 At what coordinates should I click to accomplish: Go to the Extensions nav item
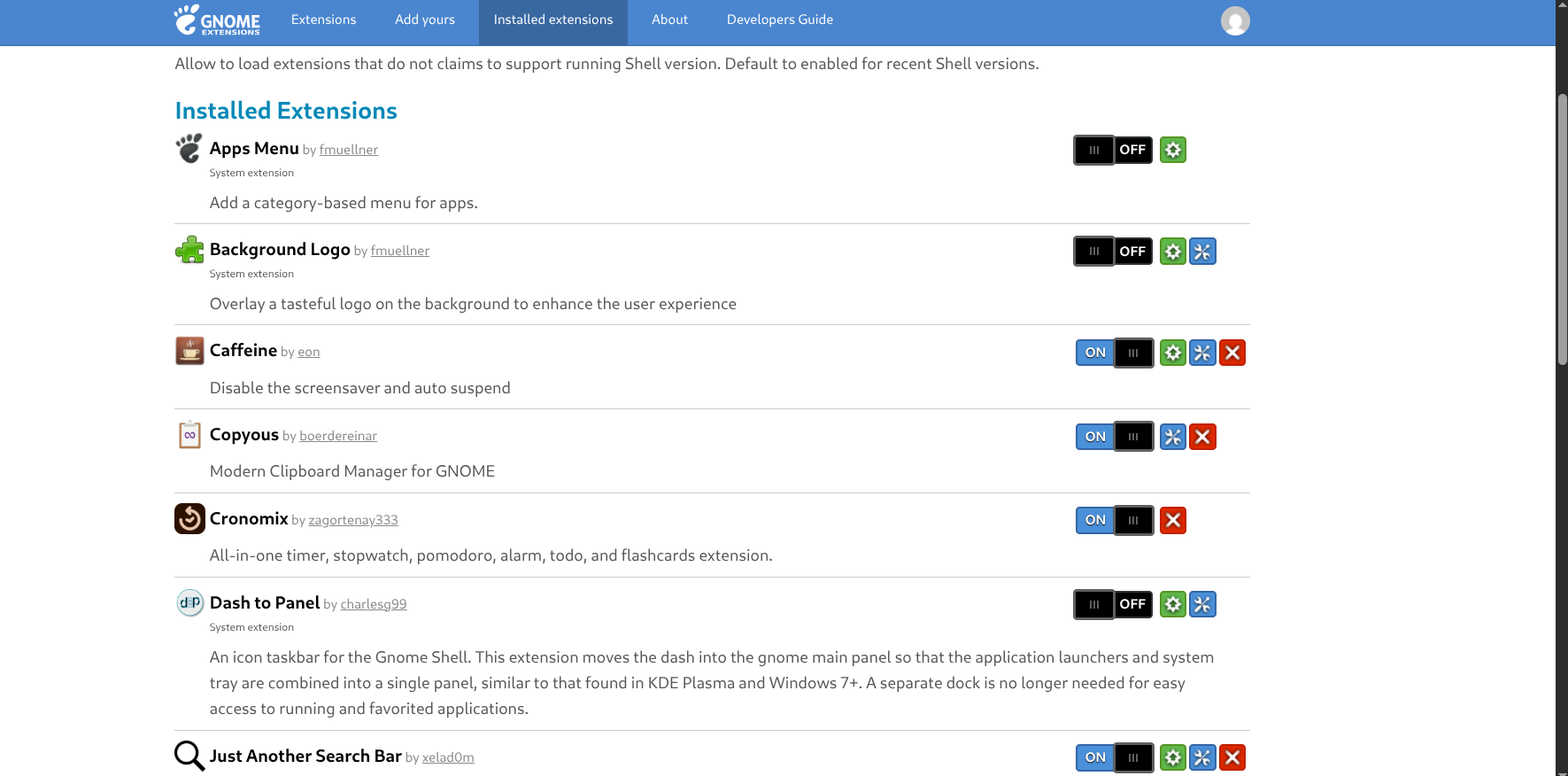324,19
